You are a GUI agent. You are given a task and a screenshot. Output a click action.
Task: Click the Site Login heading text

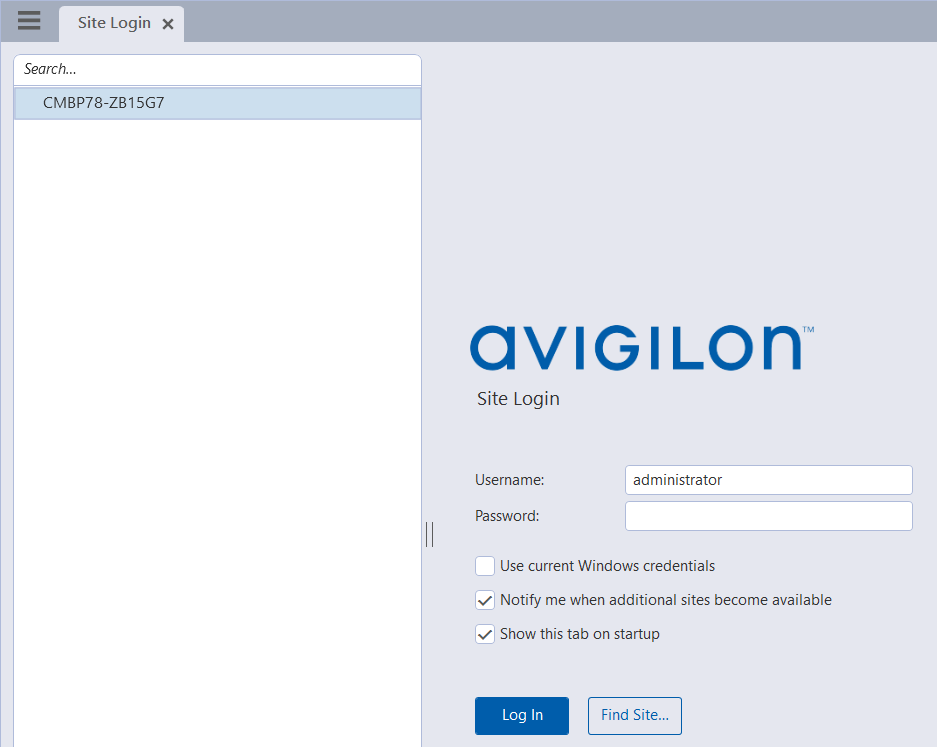[x=518, y=398]
